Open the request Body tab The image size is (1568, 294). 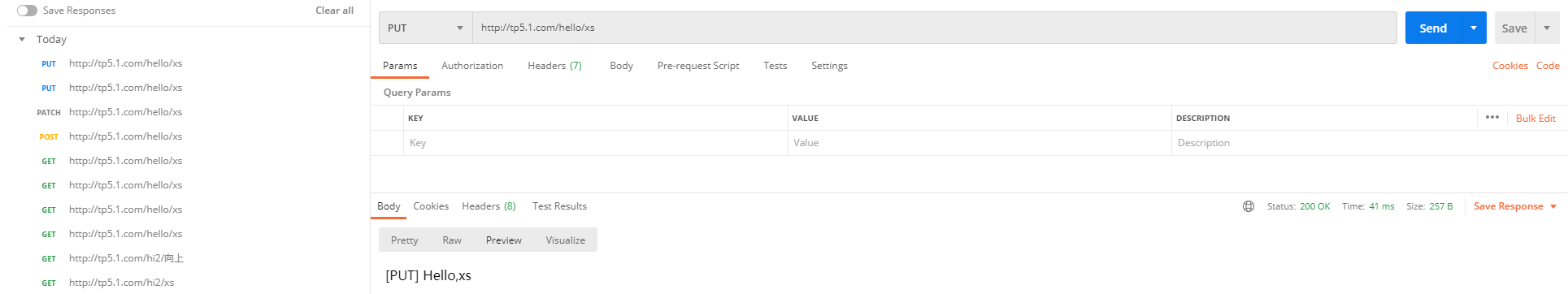click(621, 66)
